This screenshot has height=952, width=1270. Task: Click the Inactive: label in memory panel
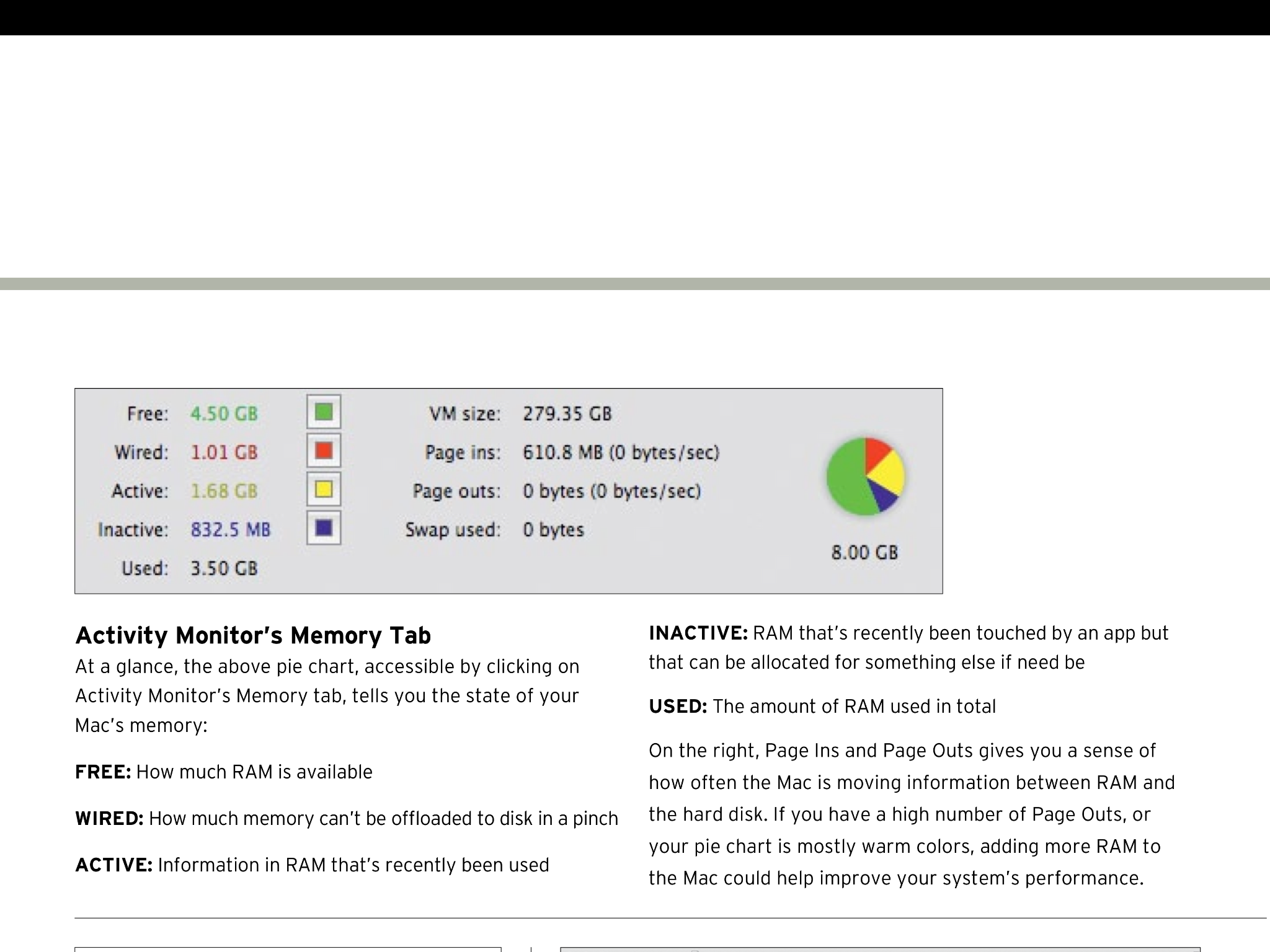(133, 529)
